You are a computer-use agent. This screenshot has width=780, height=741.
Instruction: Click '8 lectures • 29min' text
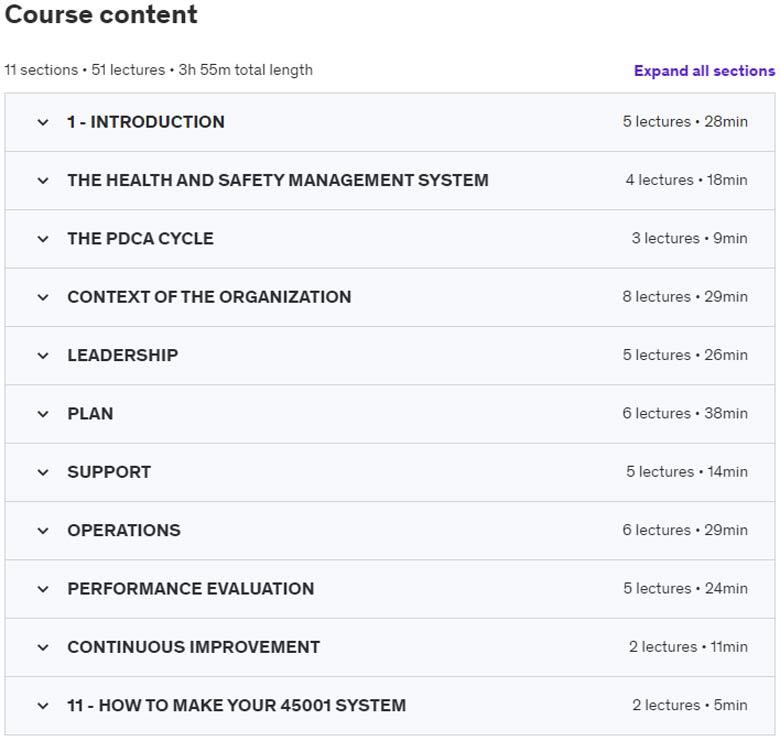point(685,297)
